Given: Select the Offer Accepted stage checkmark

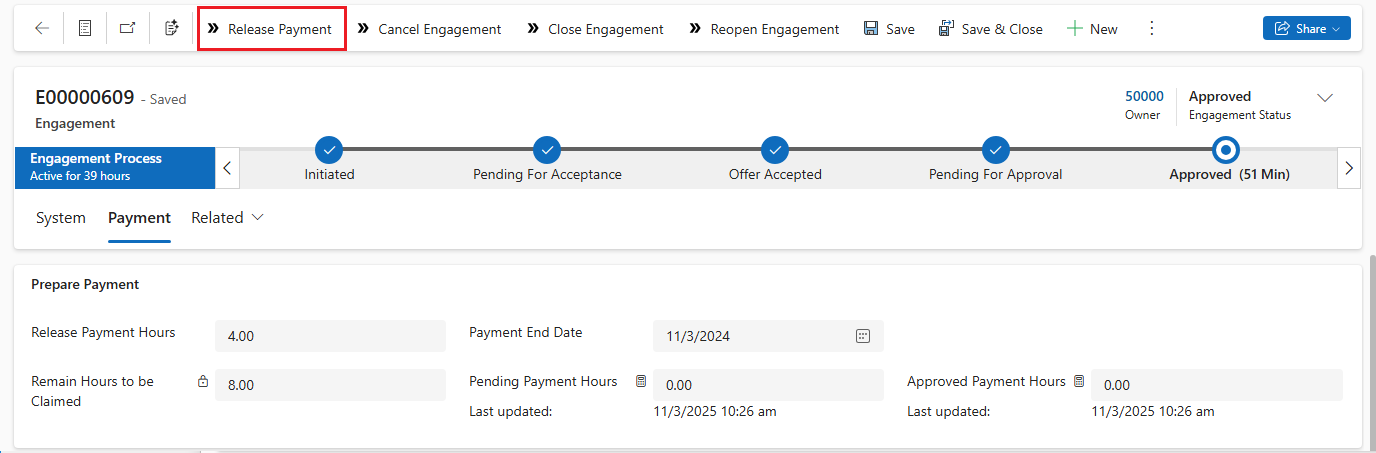Looking at the screenshot, I should pyautogui.click(x=775, y=150).
